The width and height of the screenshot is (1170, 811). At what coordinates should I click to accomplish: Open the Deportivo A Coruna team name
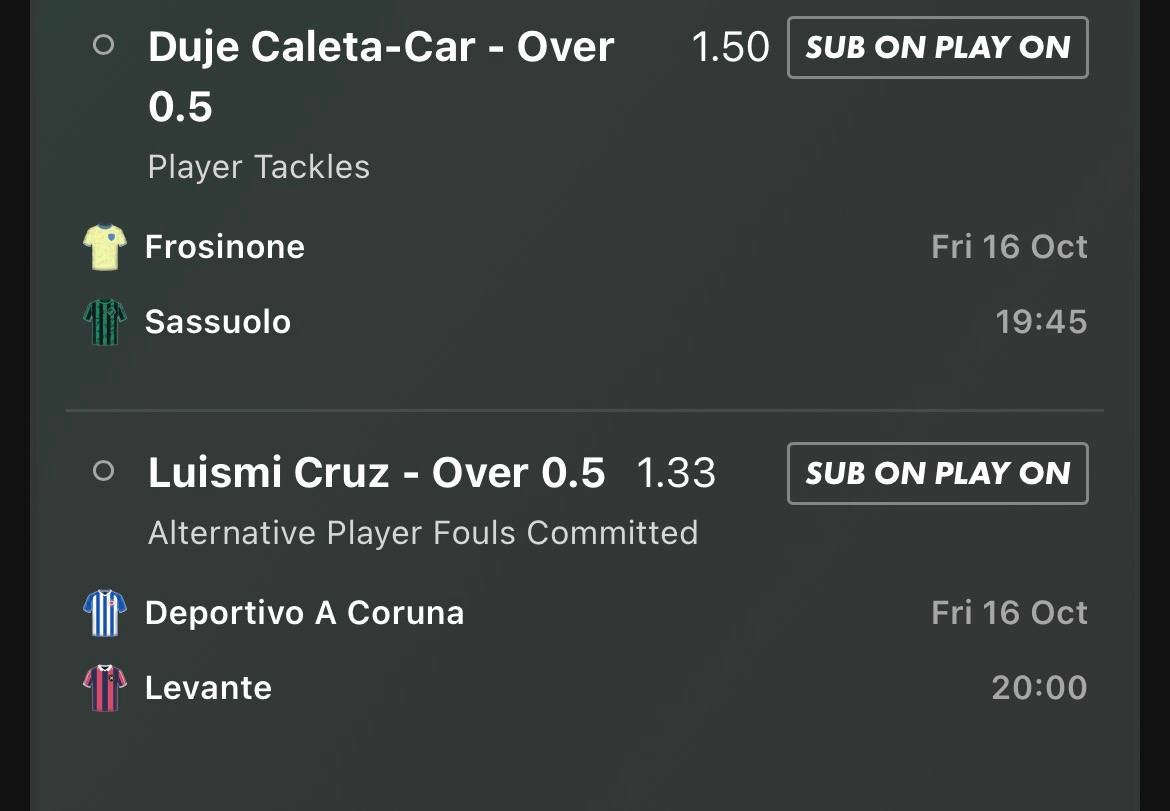coord(304,613)
